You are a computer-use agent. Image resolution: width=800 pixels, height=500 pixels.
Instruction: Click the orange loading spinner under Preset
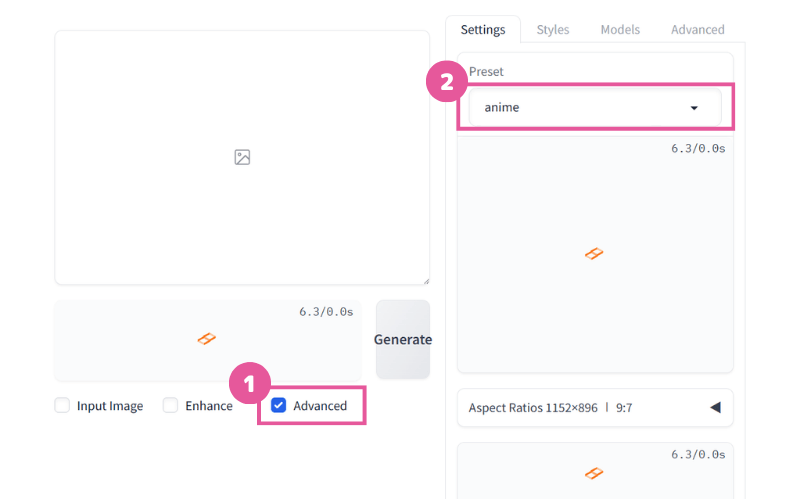coord(594,254)
